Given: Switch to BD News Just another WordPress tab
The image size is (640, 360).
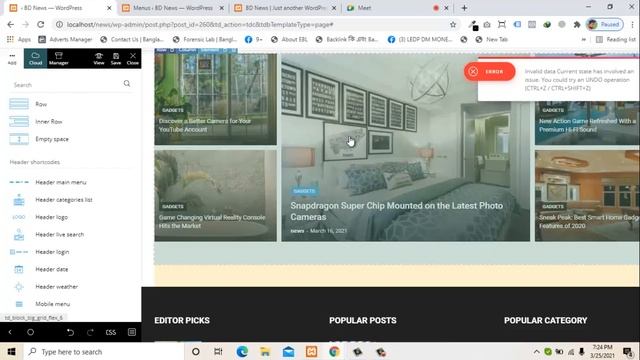Looking at the screenshot, I should (285, 8).
